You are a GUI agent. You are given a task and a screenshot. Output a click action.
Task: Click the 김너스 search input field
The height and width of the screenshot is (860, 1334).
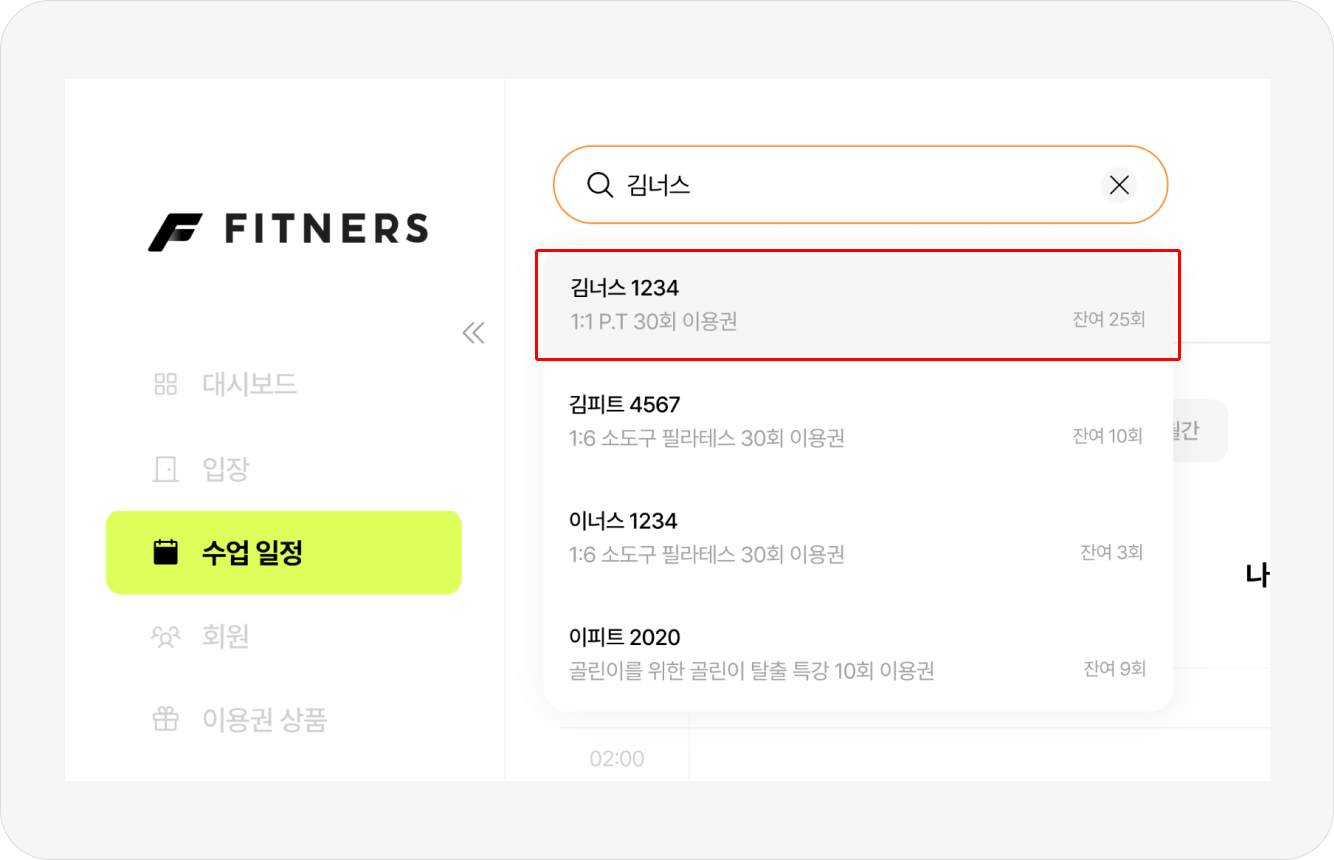[850, 185]
